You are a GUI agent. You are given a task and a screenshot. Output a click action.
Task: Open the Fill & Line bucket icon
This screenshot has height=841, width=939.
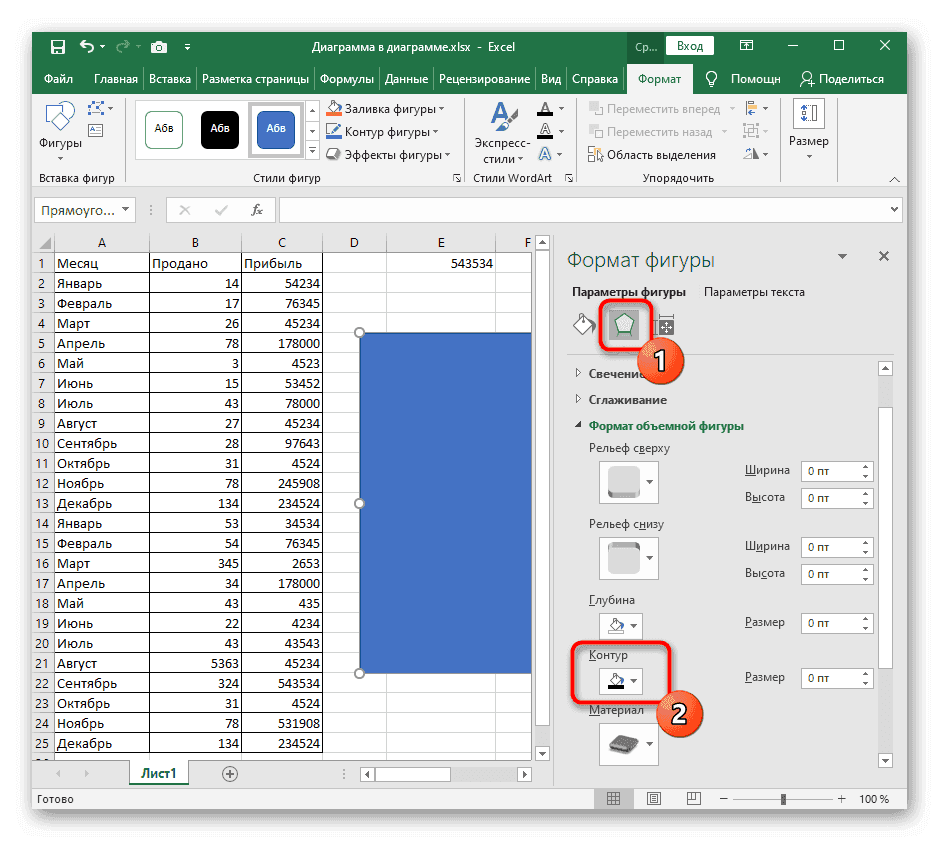pos(583,324)
